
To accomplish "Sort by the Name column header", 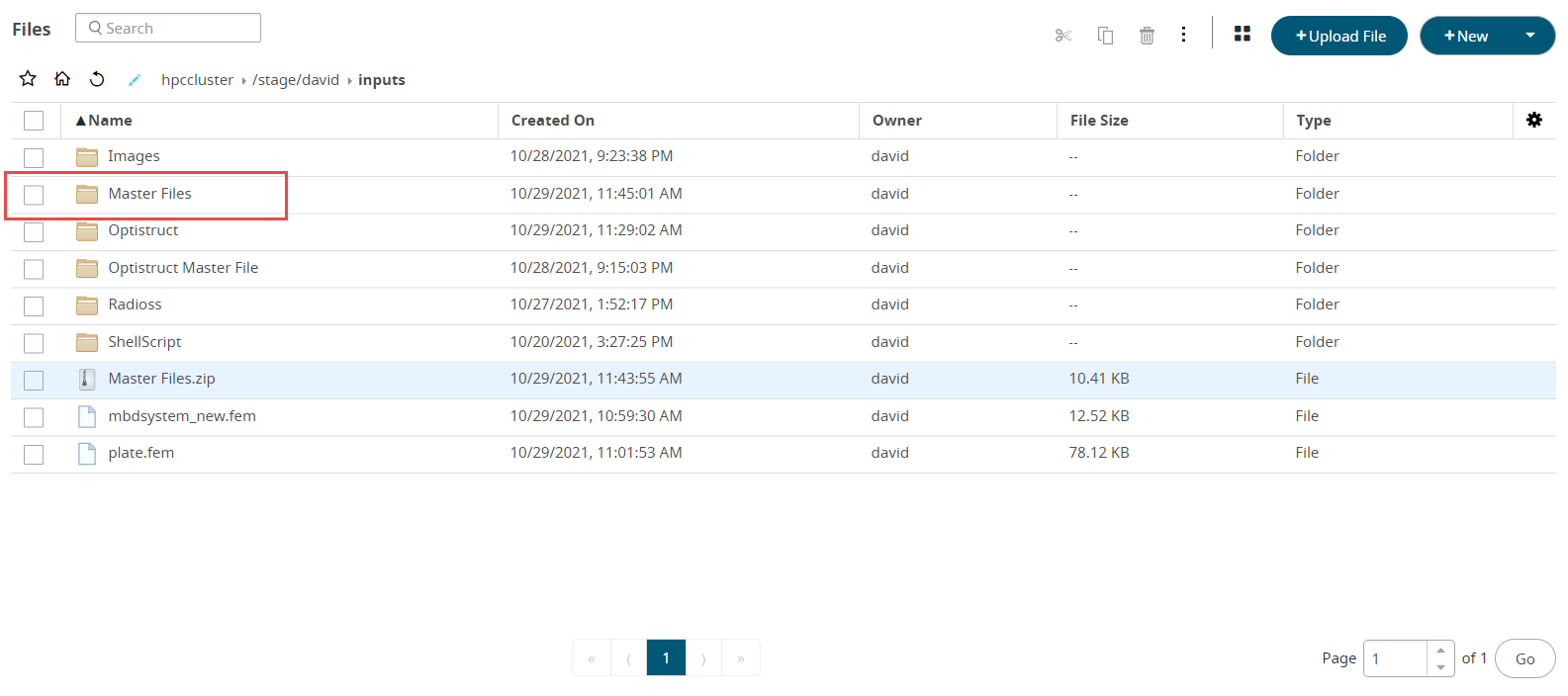I will 110,121.
